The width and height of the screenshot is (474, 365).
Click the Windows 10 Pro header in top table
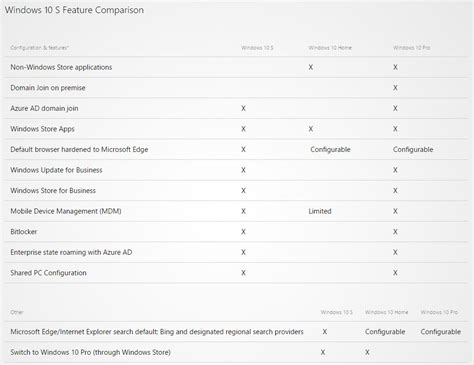(x=411, y=48)
